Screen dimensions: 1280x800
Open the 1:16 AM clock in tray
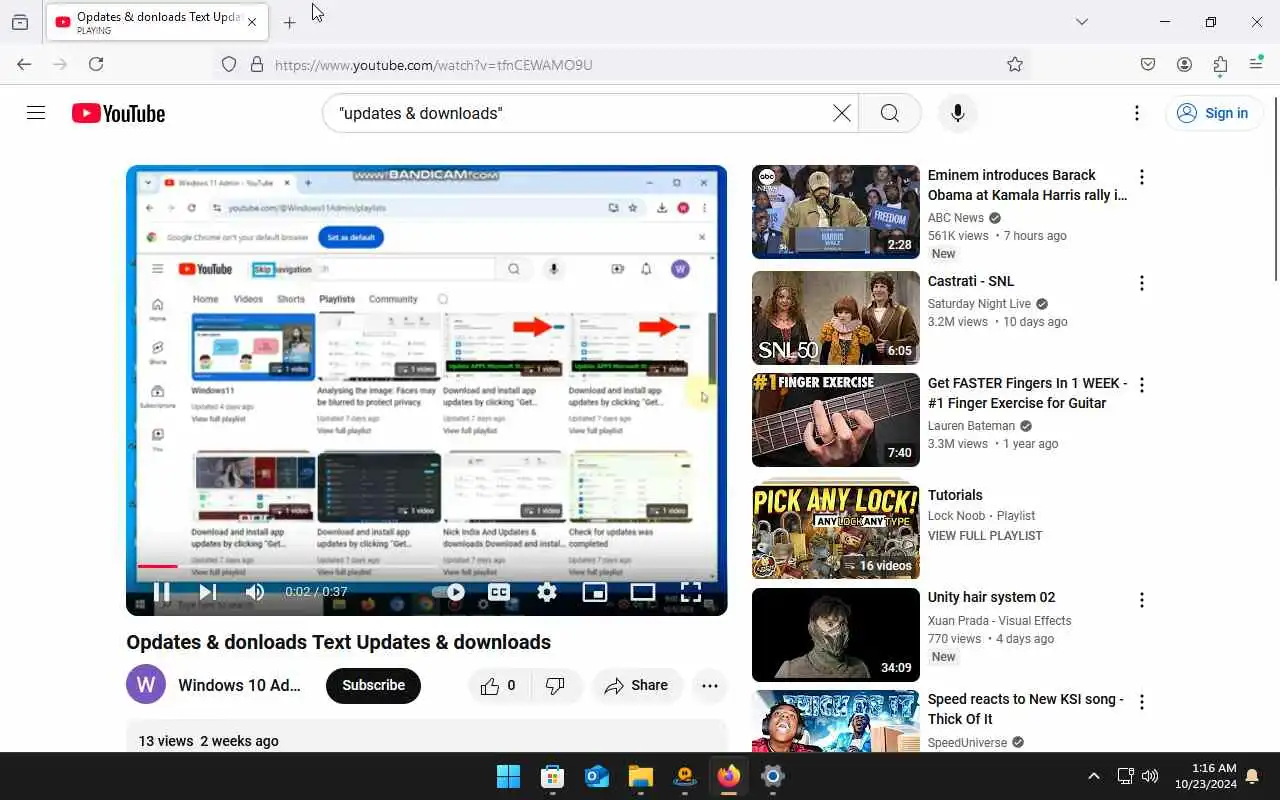(x=1206, y=776)
